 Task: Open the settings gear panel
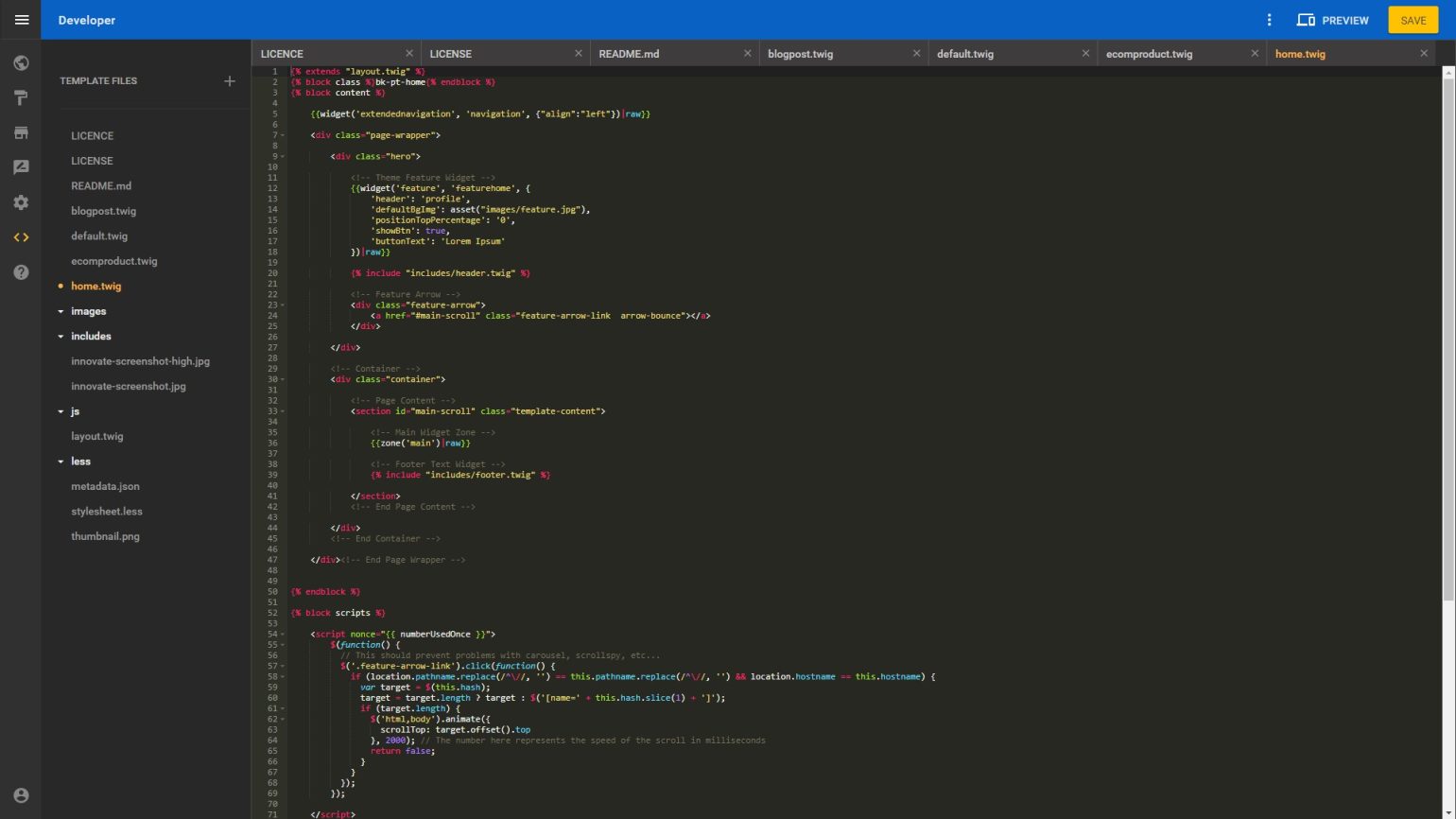(x=21, y=202)
